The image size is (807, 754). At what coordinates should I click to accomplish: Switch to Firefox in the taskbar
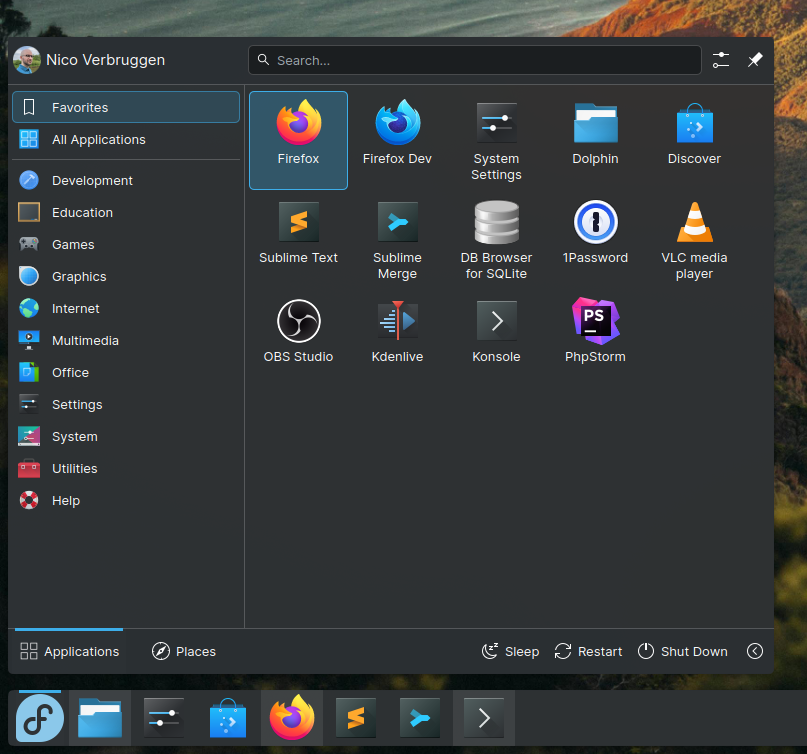pyautogui.click(x=292, y=718)
